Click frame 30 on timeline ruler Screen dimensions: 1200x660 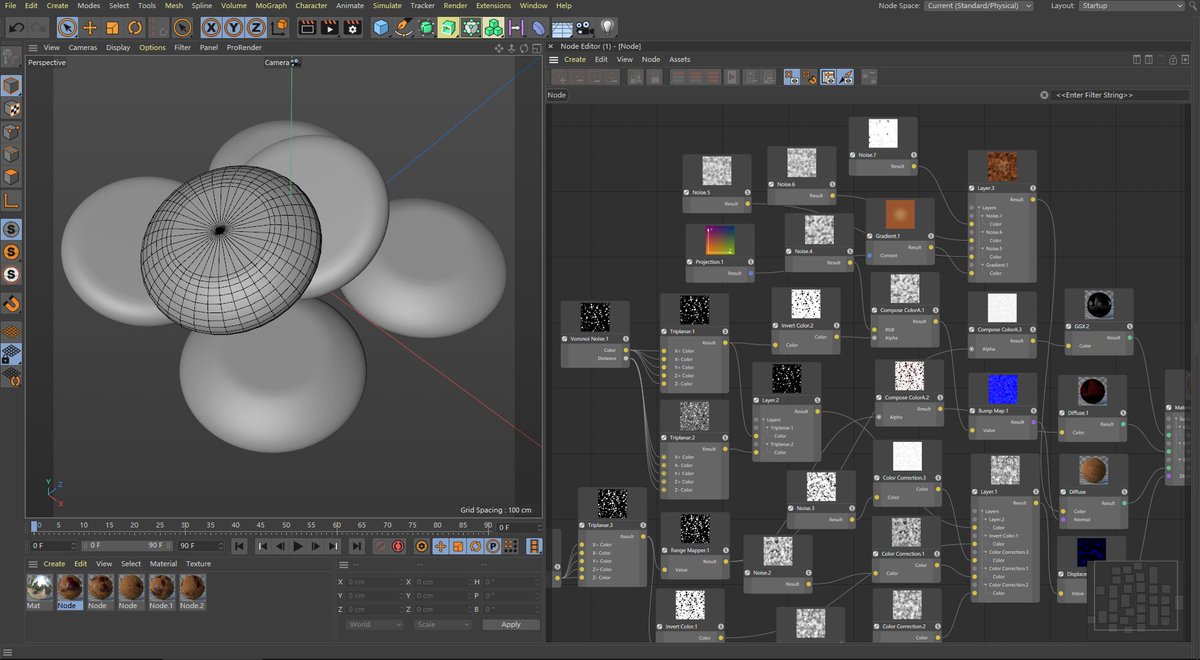point(185,525)
